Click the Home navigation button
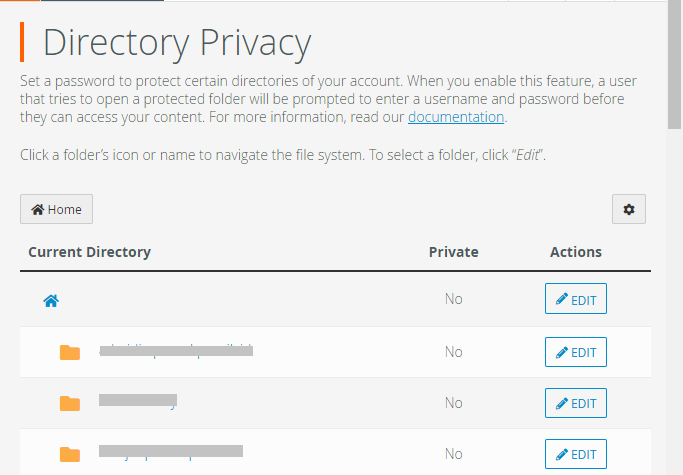683x475 pixels. coord(56,209)
